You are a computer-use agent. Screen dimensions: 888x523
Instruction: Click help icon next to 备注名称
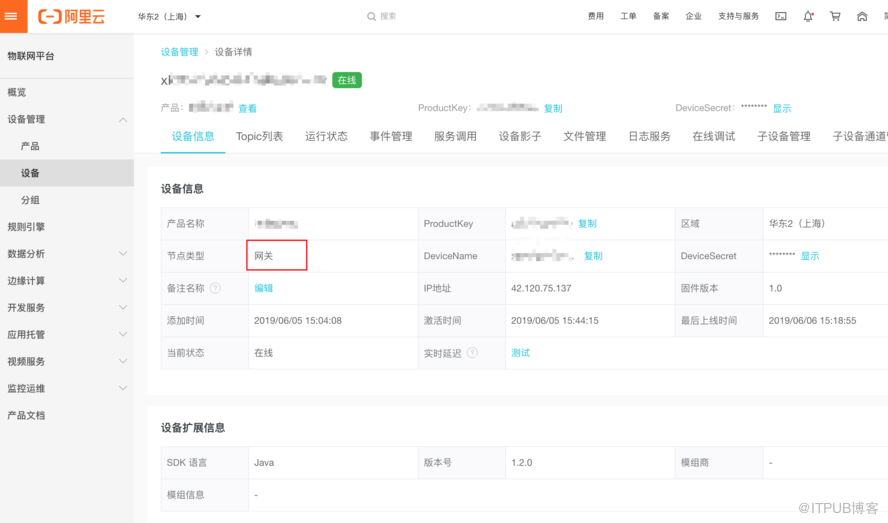click(215, 288)
